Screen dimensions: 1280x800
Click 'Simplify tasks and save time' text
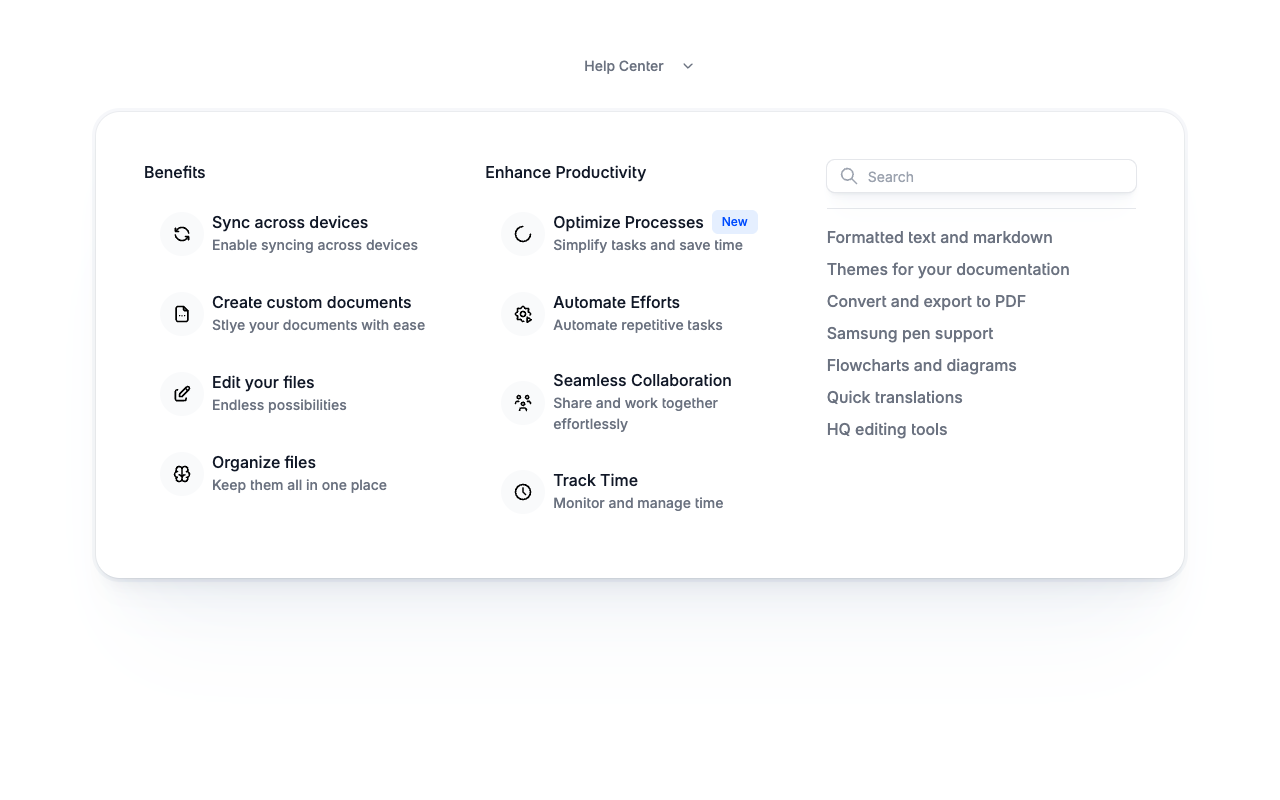(x=648, y=245)
